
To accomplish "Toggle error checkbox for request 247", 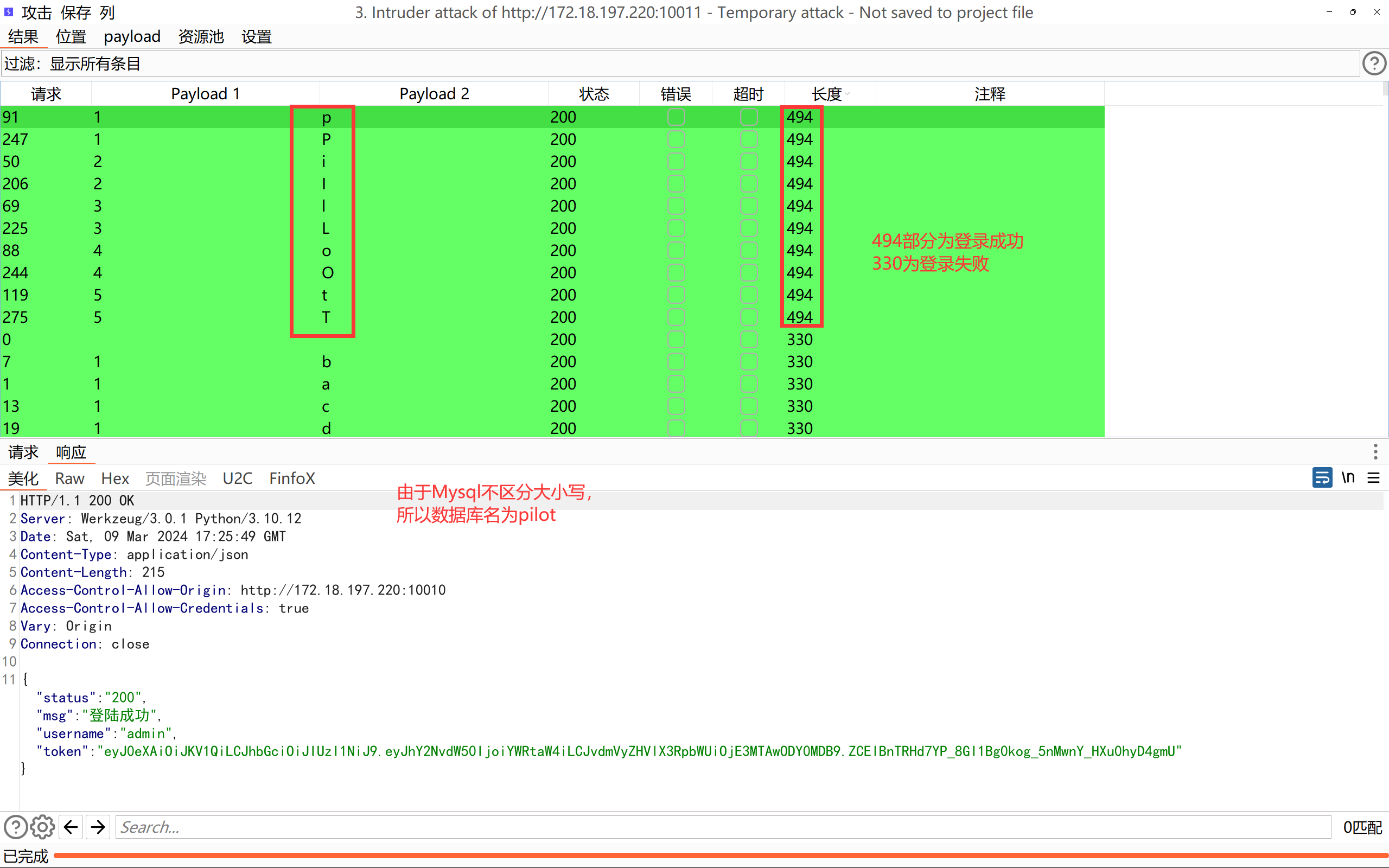I will (676, 139).
